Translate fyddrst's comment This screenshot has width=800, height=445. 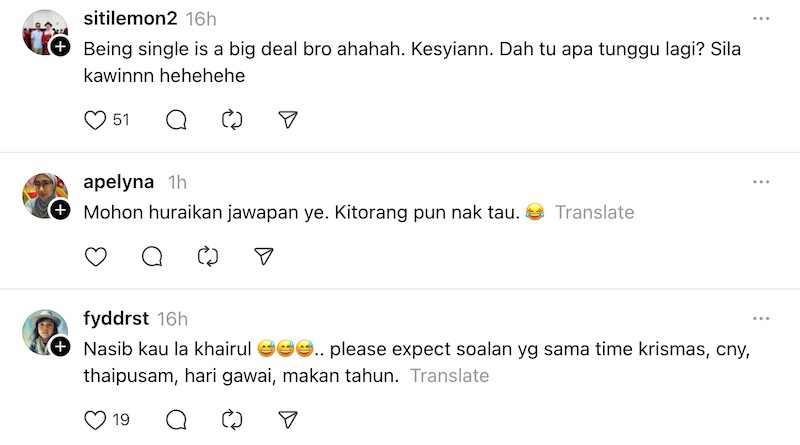coord(449,376)
